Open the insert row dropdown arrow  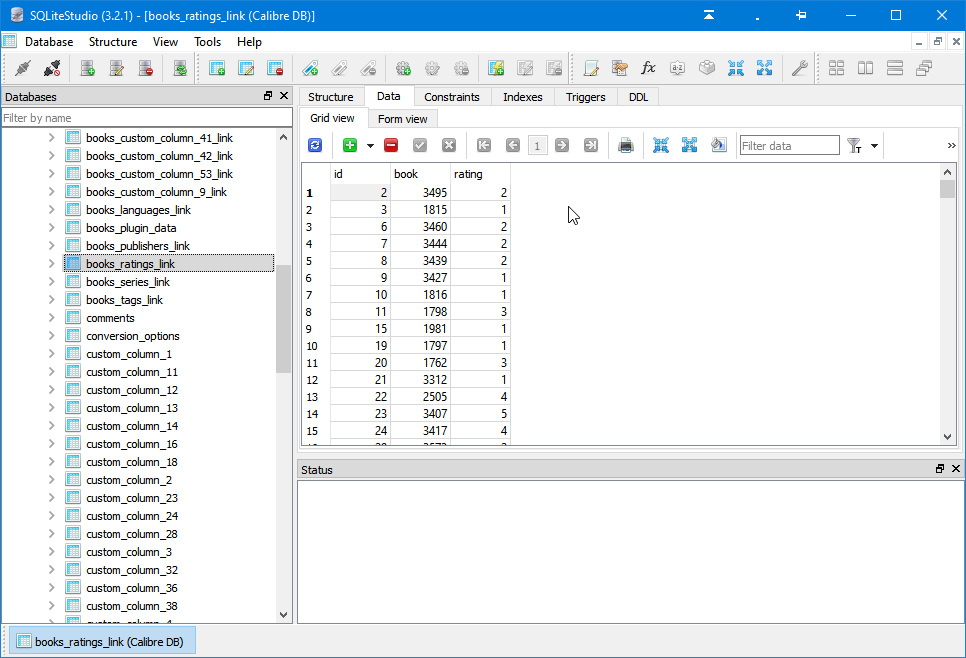370,146
